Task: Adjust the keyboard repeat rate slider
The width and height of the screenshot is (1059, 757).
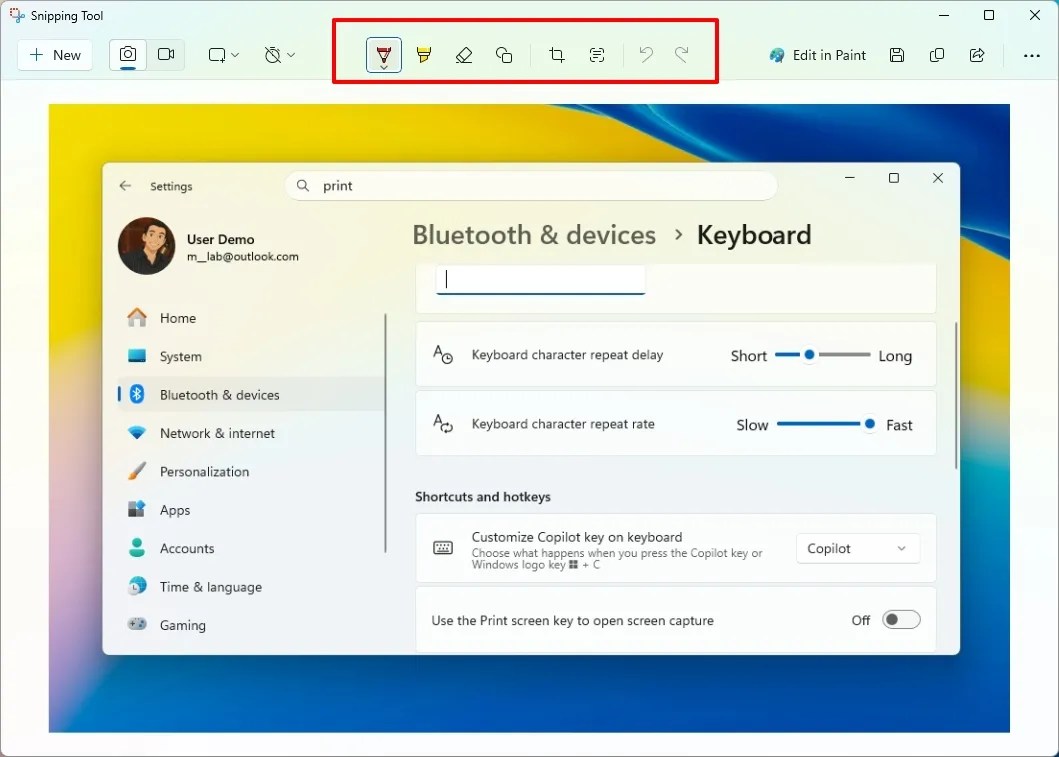Action: 826,424
